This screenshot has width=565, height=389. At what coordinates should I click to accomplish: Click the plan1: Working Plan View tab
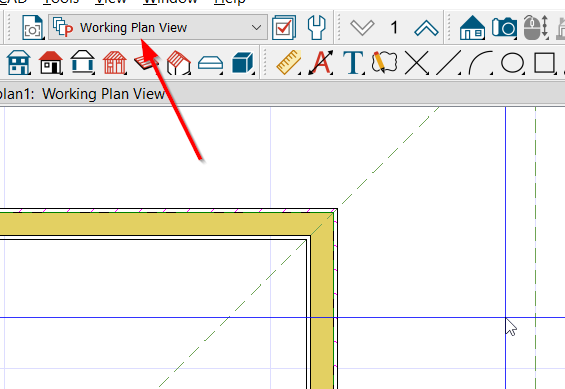[83, 94]
